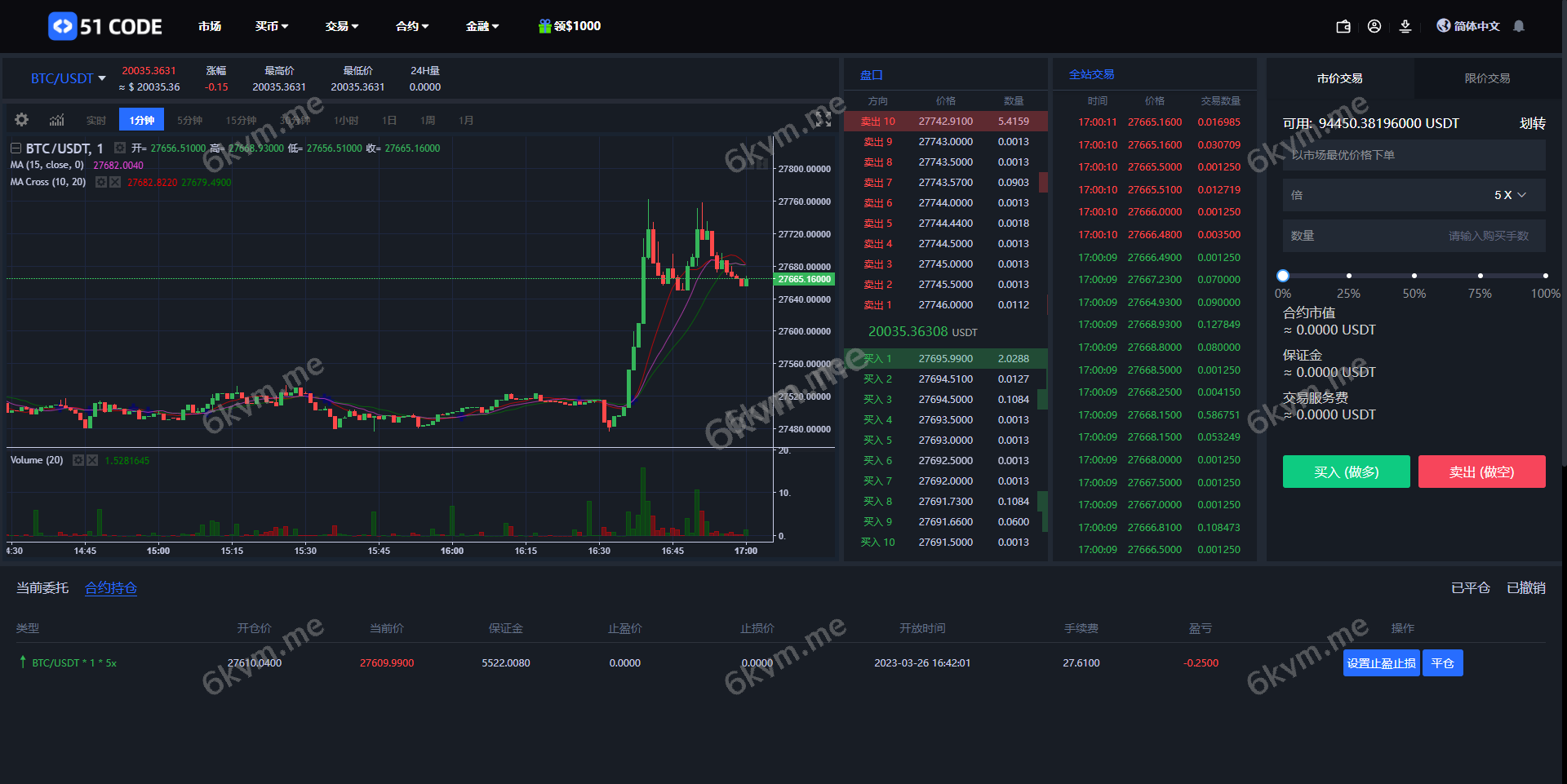Open the notification bell

pos(1519,26)
